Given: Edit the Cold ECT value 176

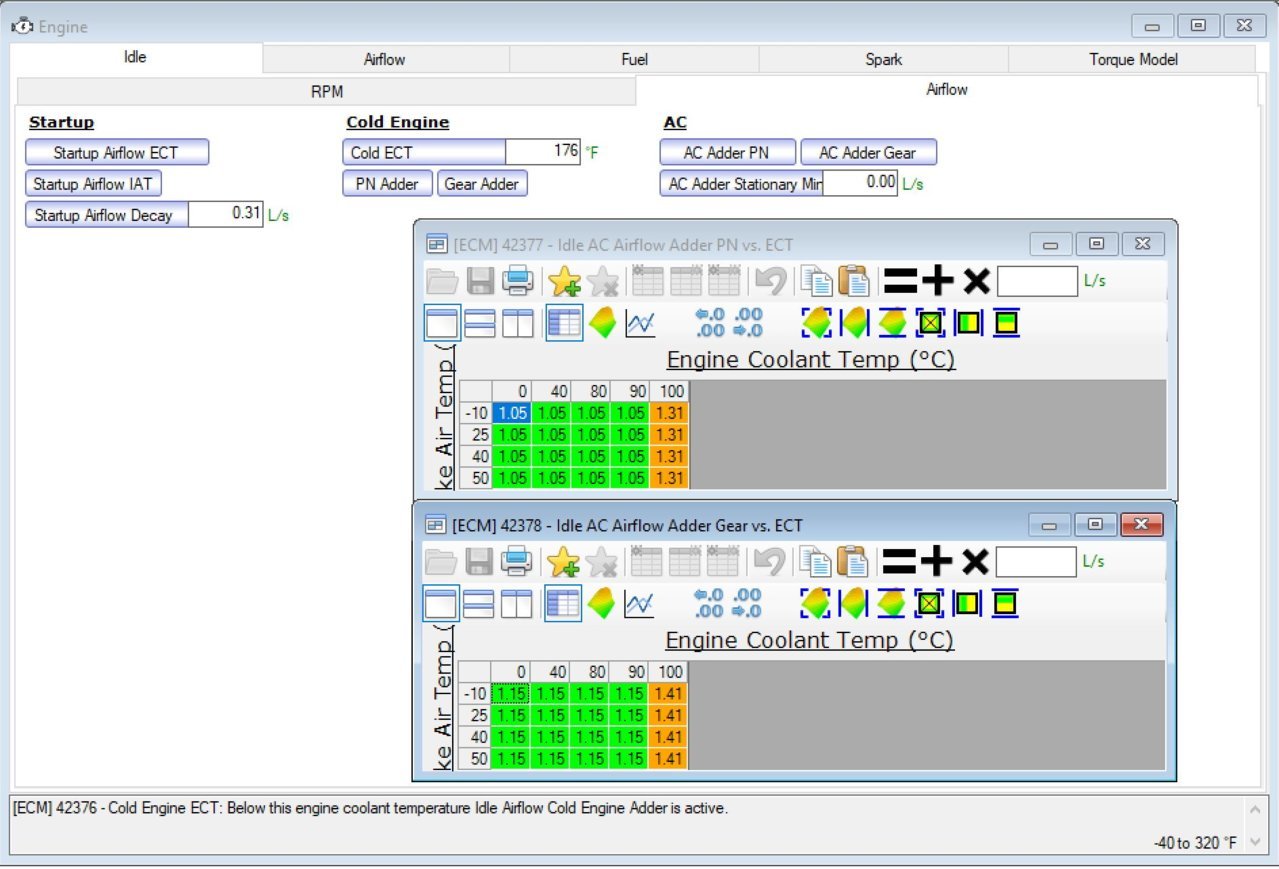Looking at the screenshot, I should click(543, 152).
